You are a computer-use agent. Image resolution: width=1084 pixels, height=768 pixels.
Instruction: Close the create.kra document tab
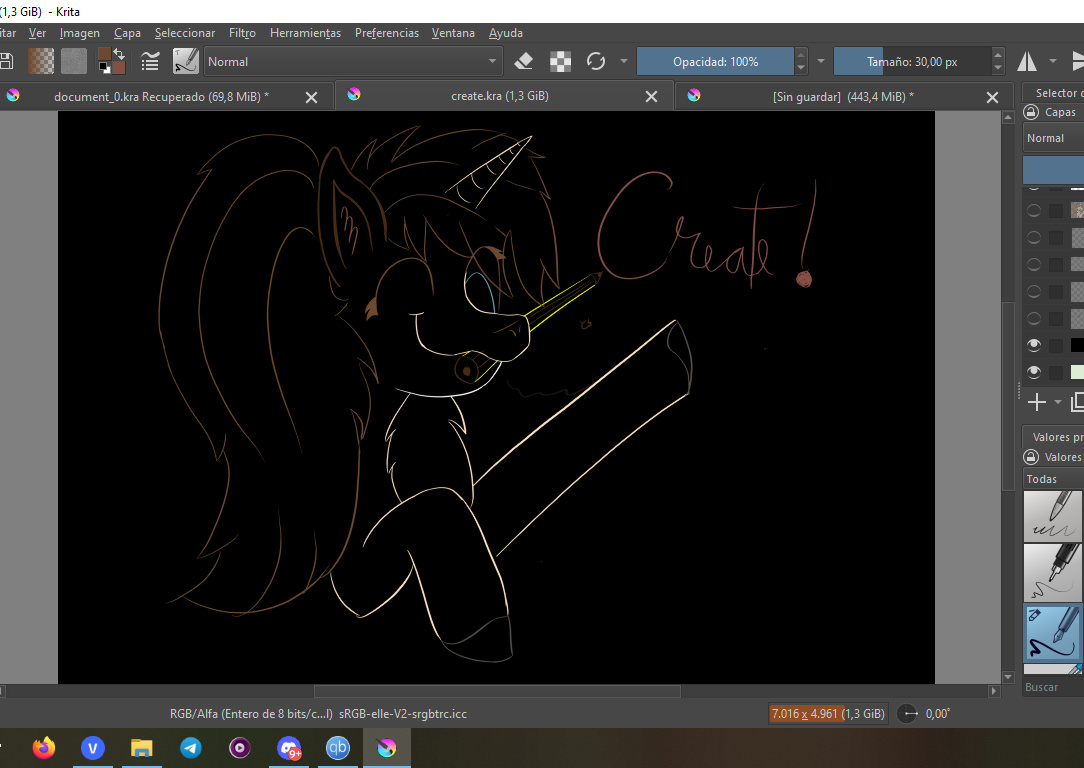point(651,97)
